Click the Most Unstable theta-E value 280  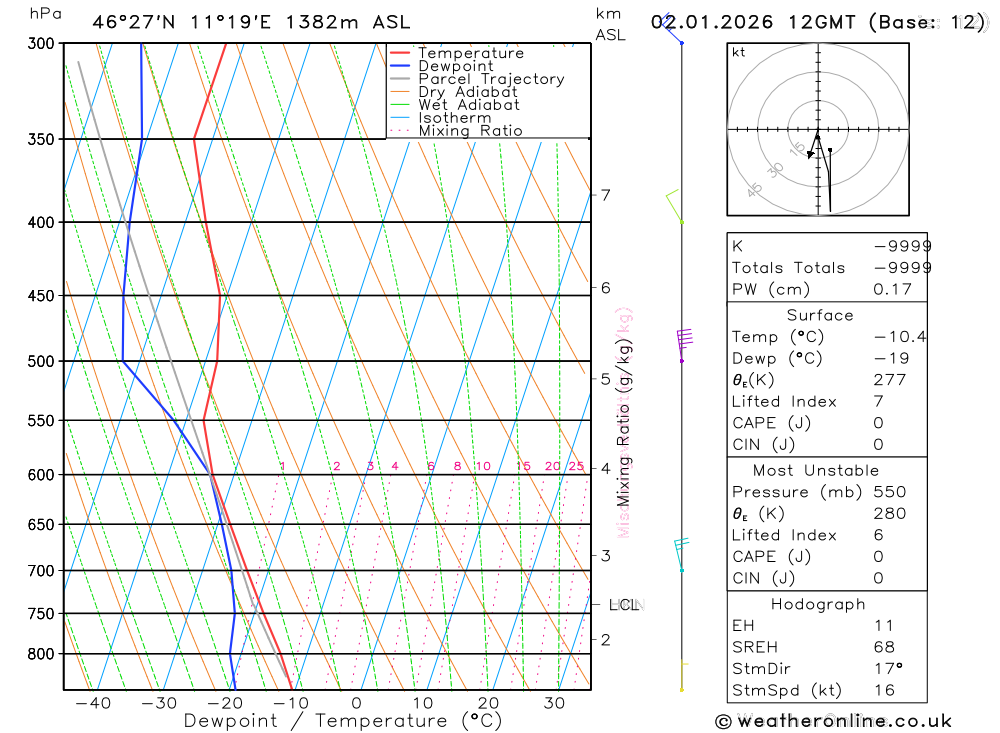pyautogui.click(x=890, y=514)
